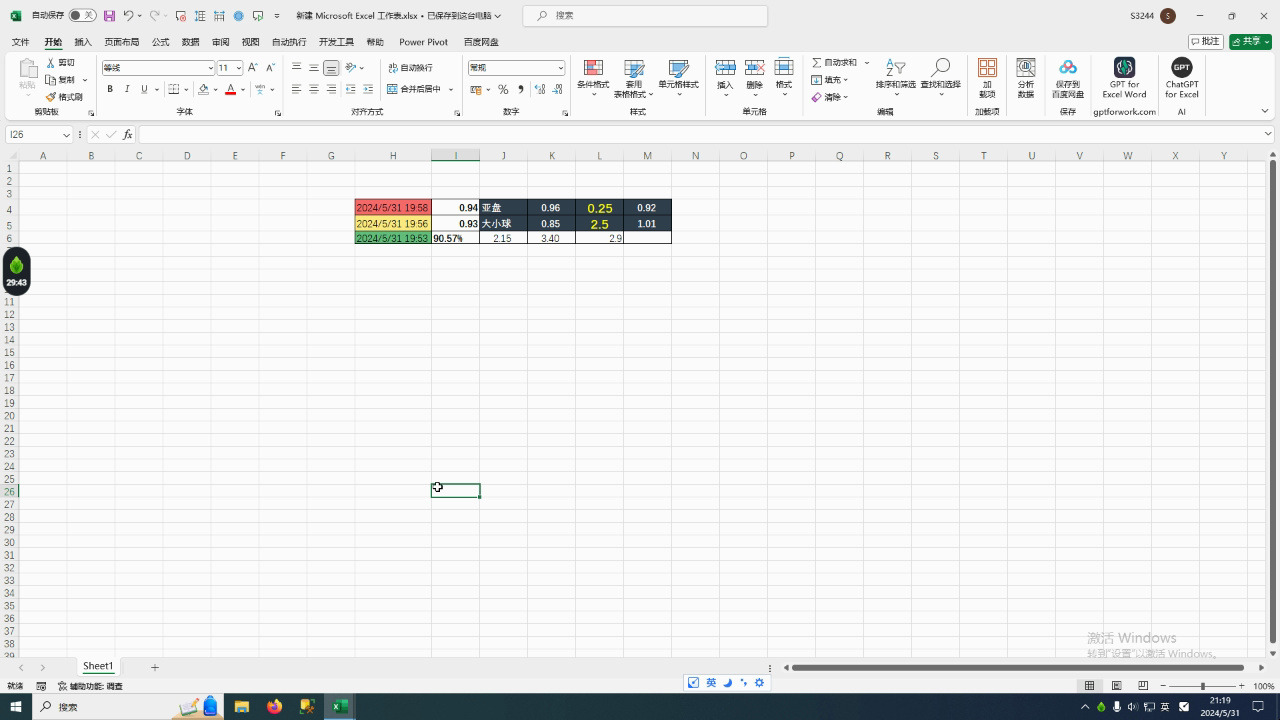
Task: Click Add-ins (加载项) button
Action: coord(987,77)
